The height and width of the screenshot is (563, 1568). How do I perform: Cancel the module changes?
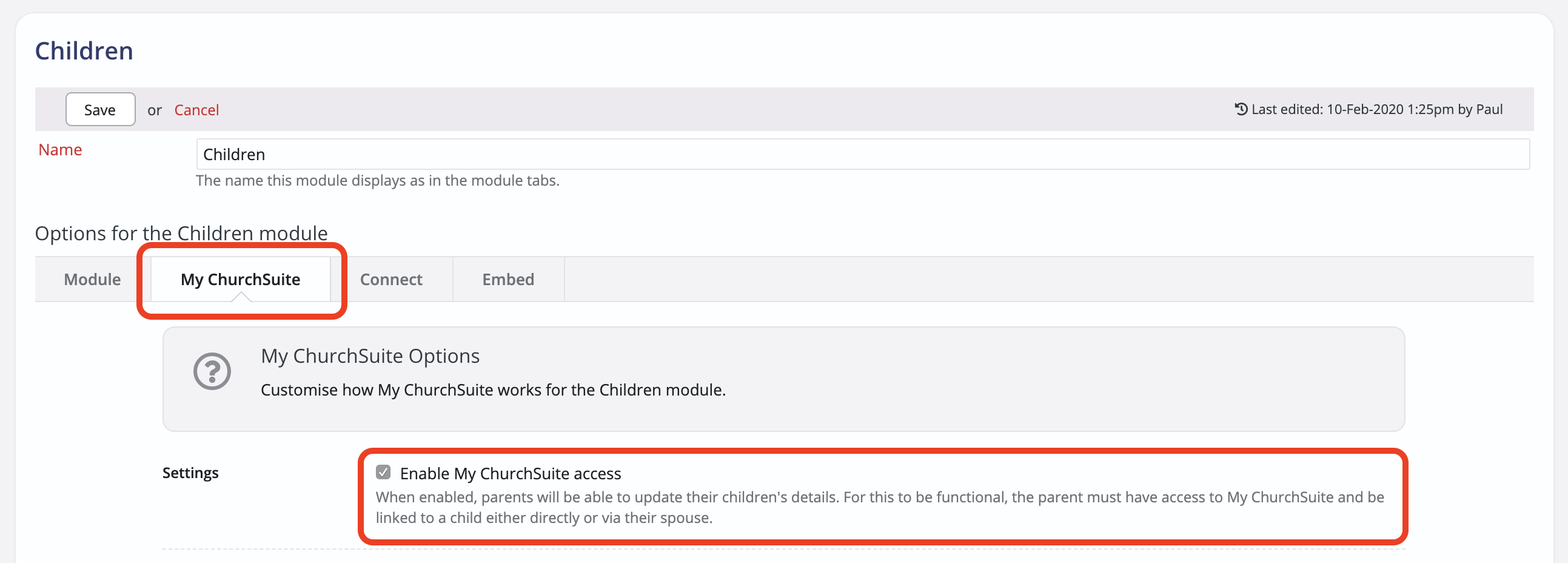(x=196, y=109)
